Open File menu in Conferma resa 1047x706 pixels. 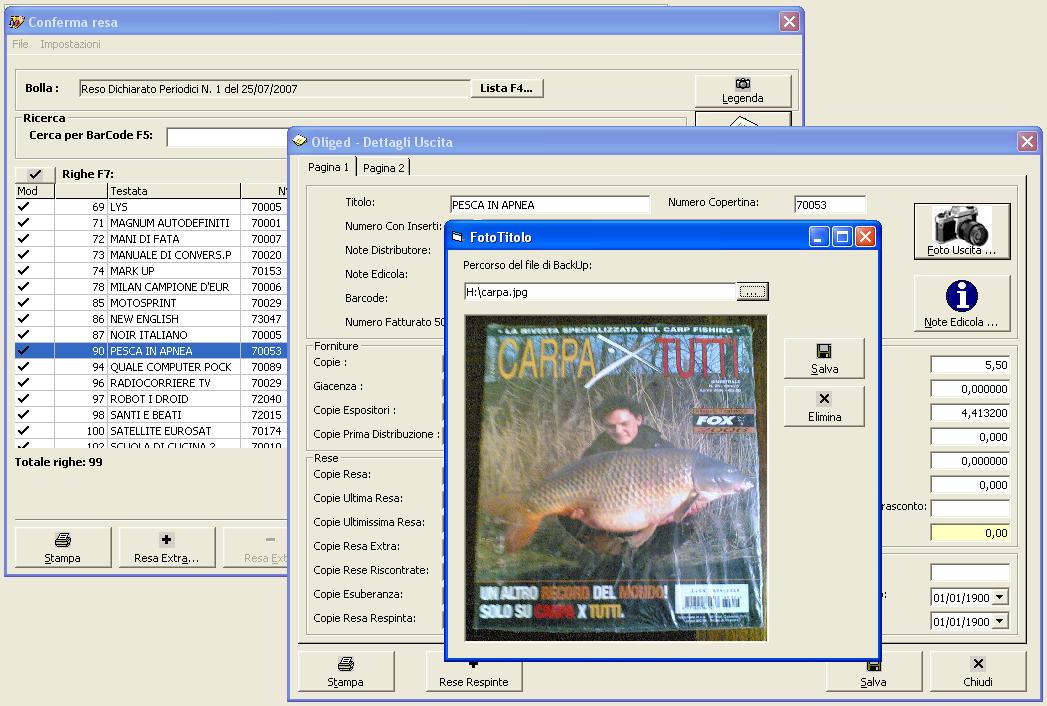click(x=20, y=44)
